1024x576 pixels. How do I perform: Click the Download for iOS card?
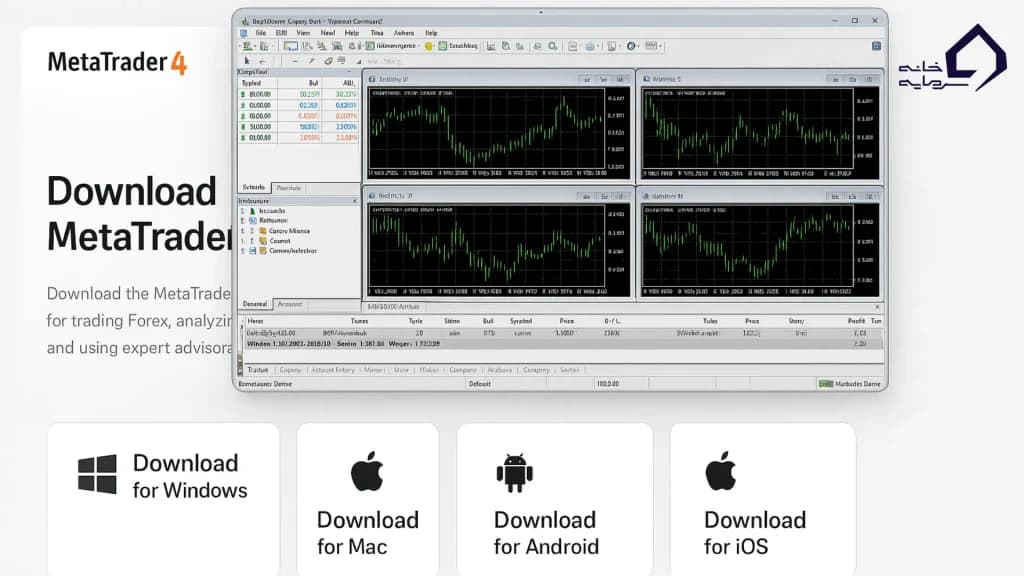763,499
